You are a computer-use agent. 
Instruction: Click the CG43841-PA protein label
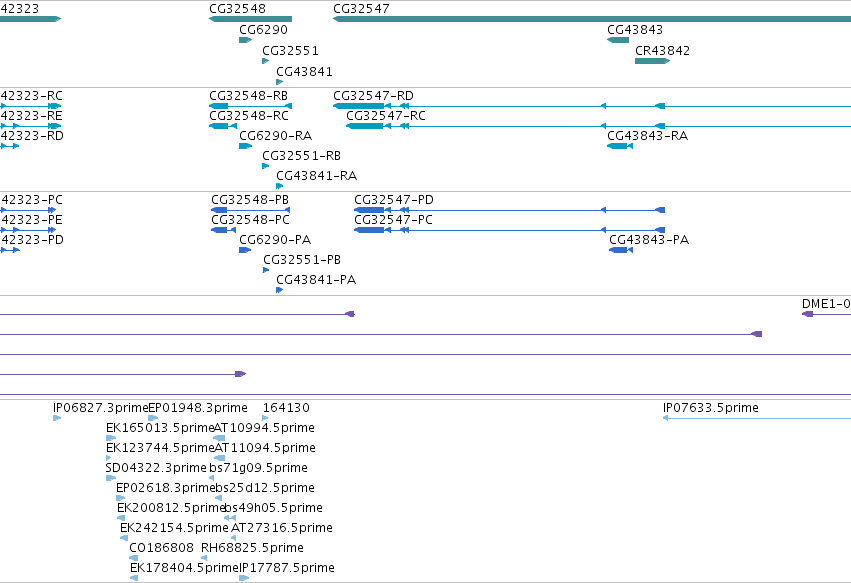[x=316, y=280]
